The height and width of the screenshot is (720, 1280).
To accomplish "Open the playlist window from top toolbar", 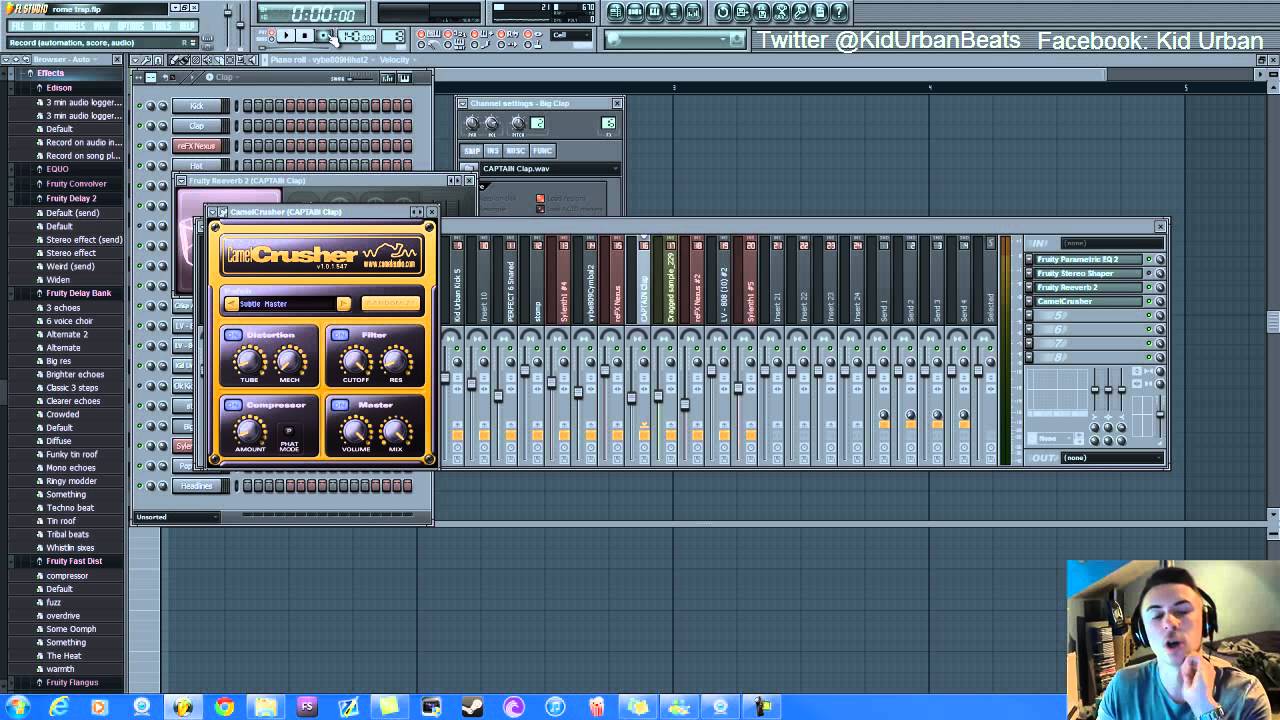I will pyautogui.click(x=616, y=12).
